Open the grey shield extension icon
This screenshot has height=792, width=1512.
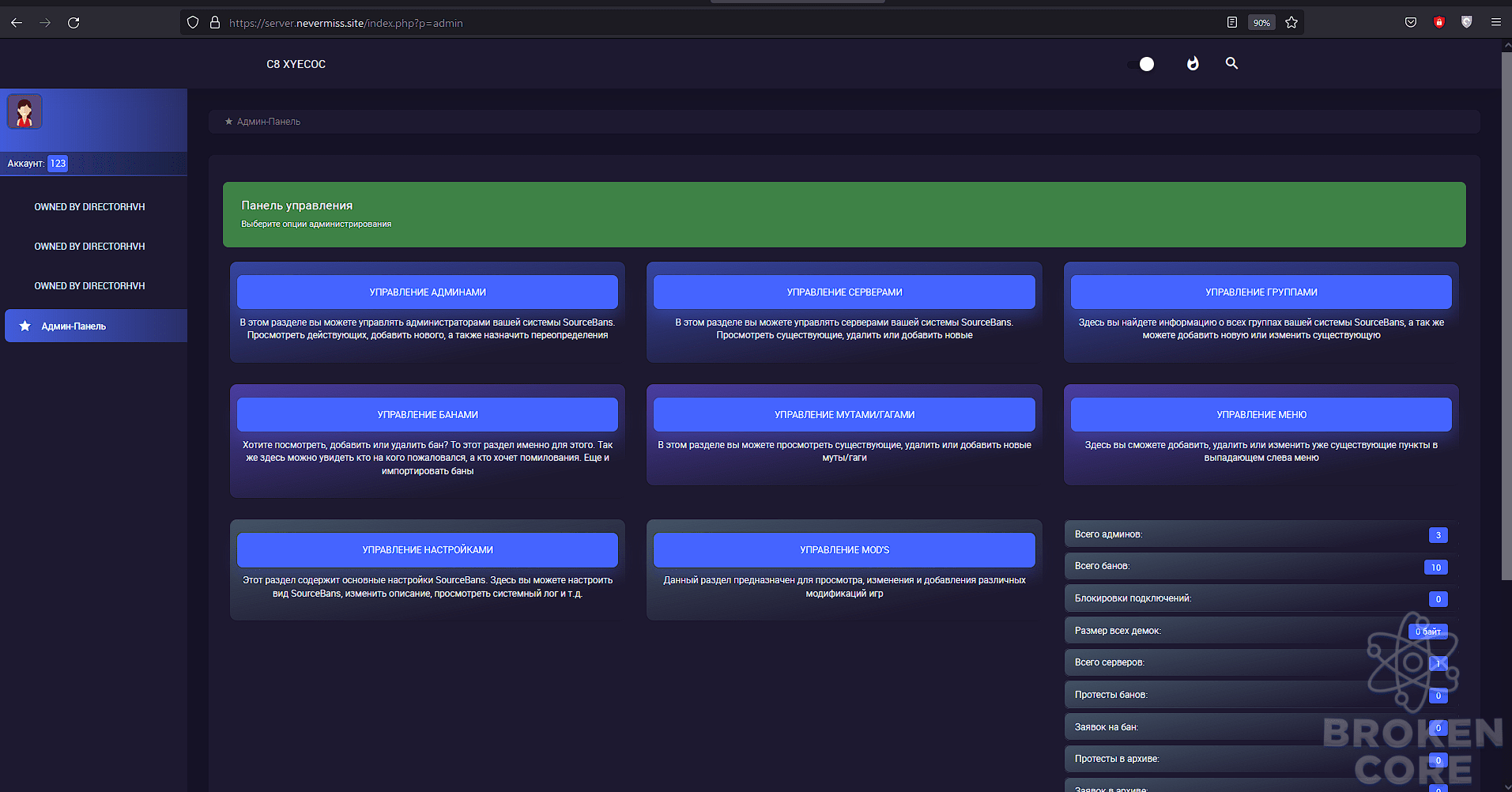[1467, 23]
